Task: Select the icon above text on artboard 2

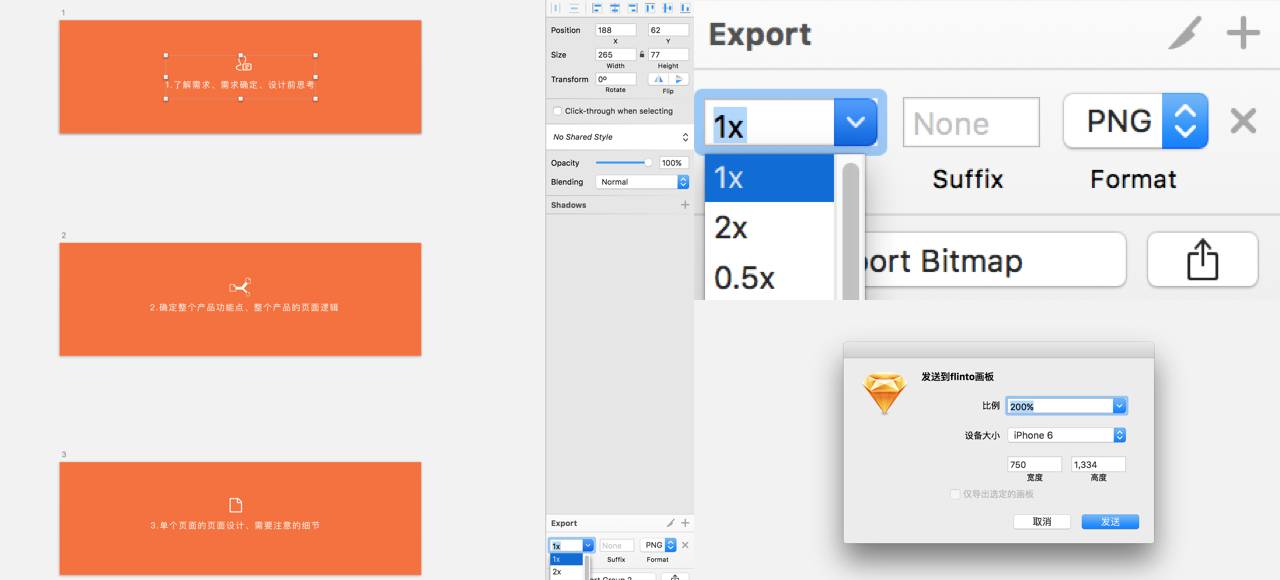Action: 240,287
